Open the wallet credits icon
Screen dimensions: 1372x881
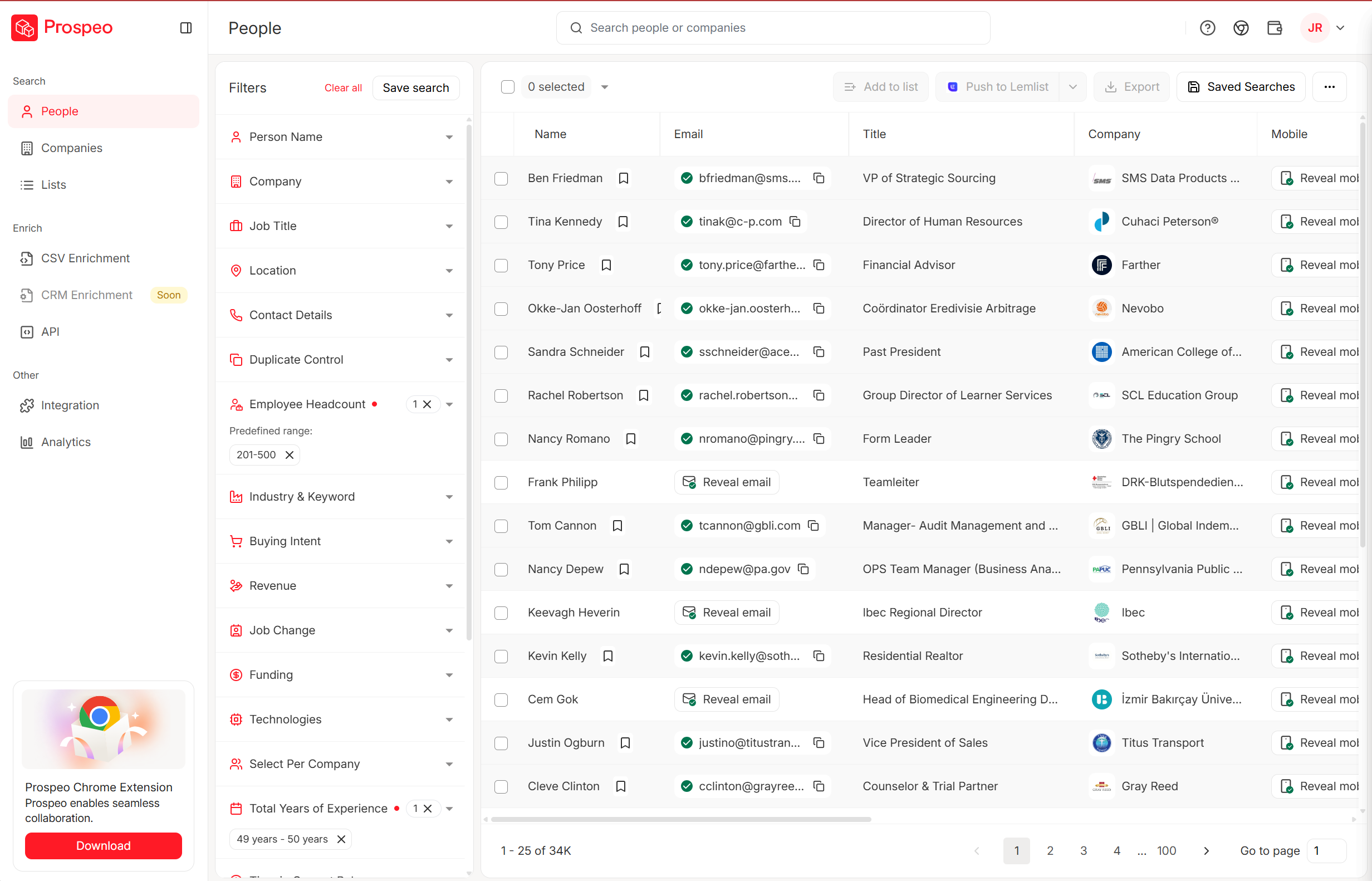point(1274,27)
